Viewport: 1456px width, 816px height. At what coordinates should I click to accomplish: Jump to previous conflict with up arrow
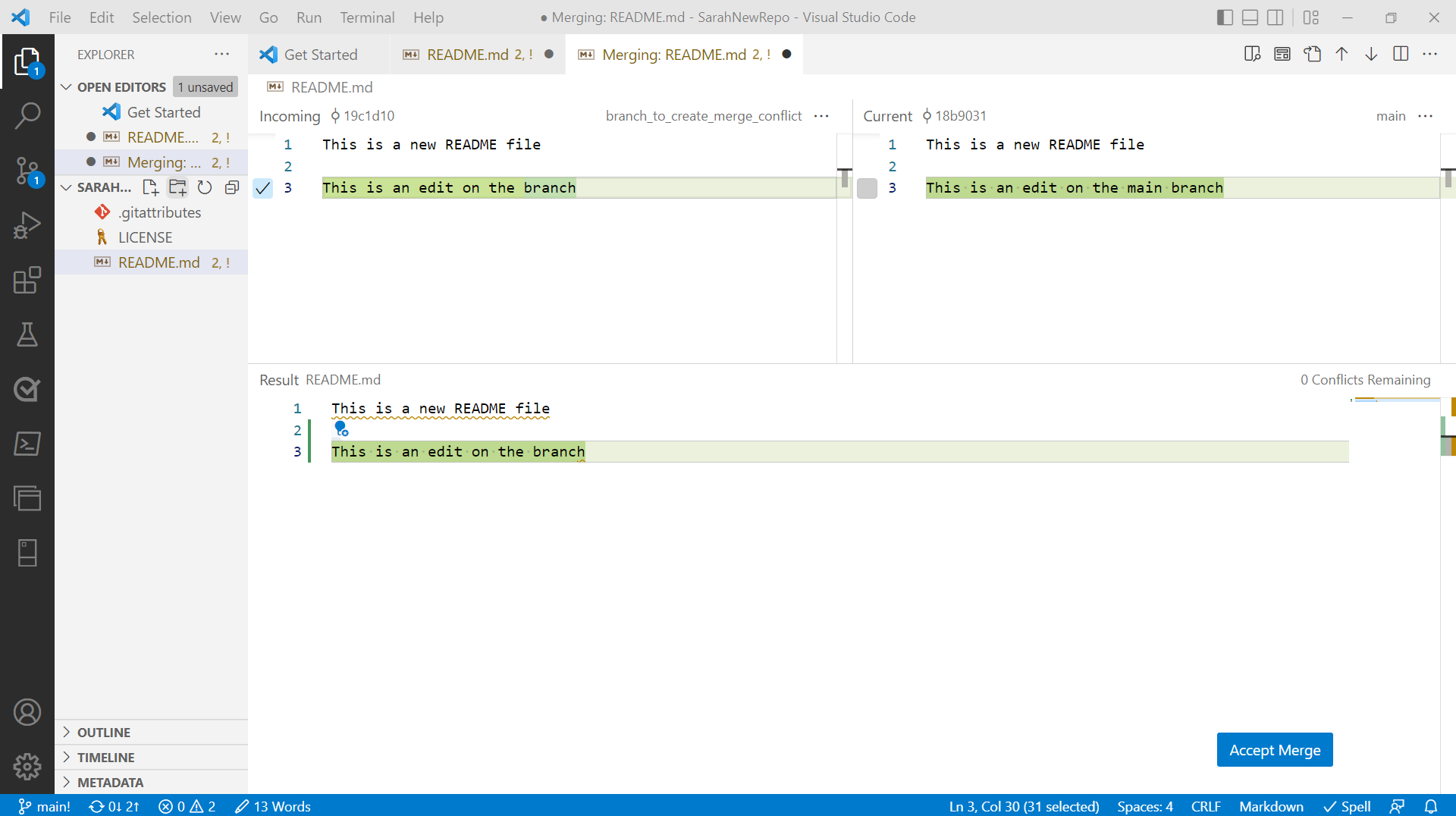(1341, 54)
